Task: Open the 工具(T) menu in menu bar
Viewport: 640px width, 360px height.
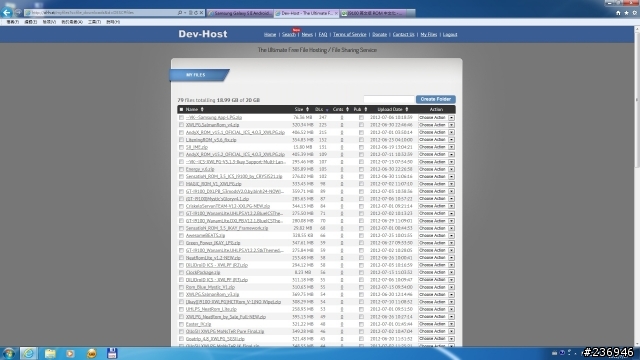Action: pos(94,22)
